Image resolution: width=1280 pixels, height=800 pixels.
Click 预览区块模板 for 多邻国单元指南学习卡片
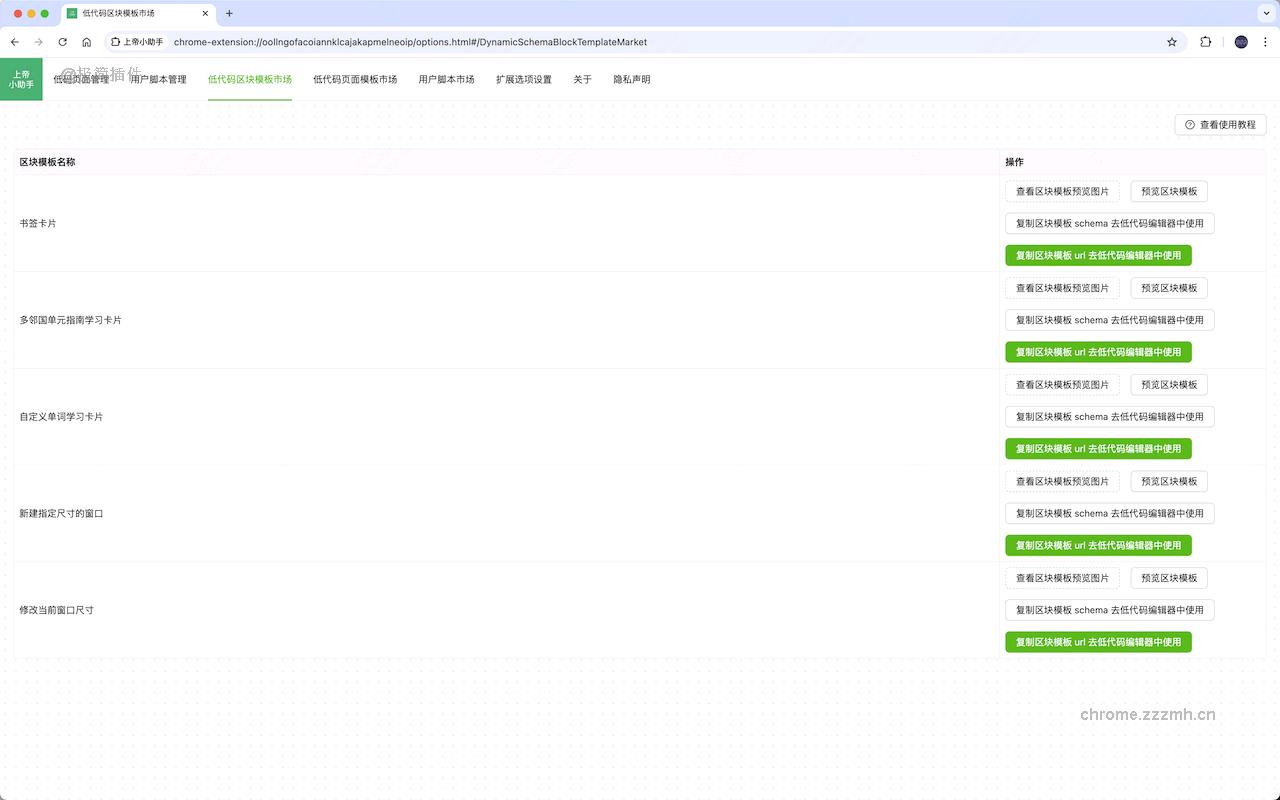point(1169,288)
